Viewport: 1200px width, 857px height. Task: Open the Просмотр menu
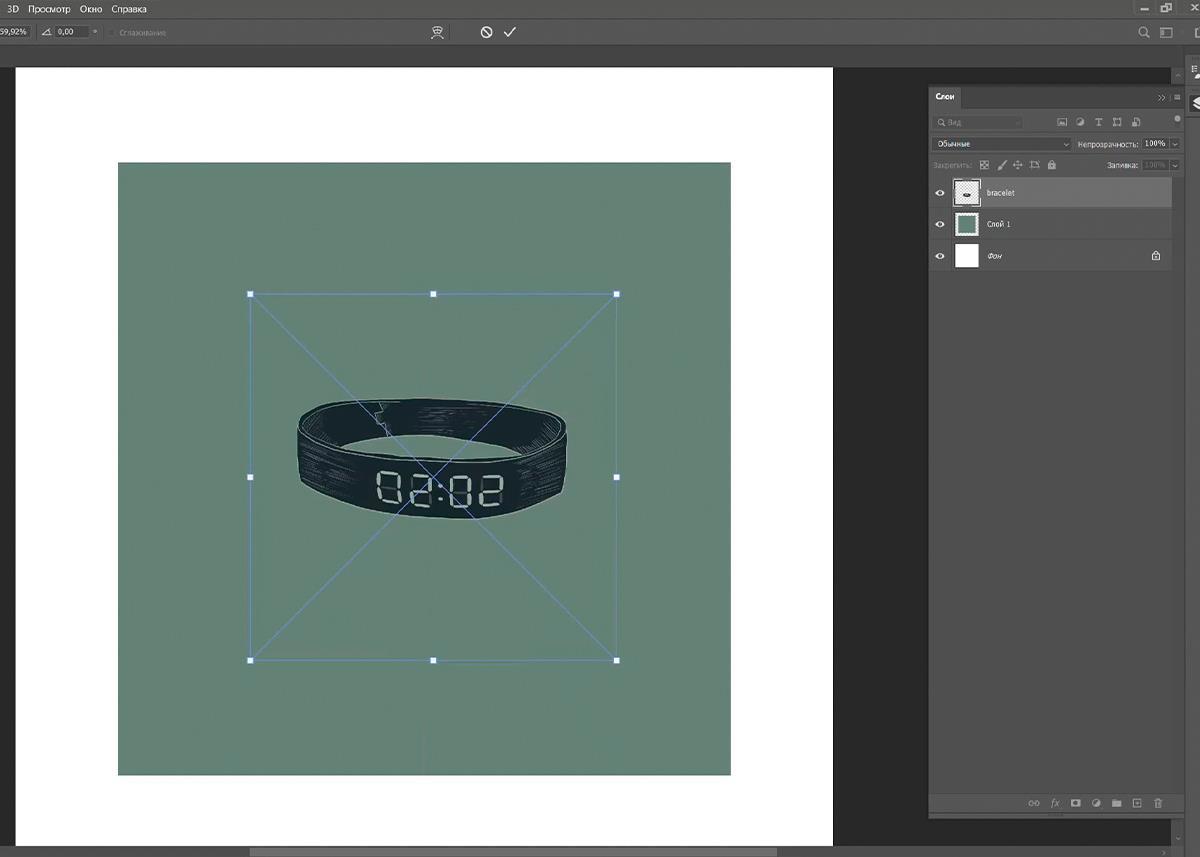pos(49,9)
